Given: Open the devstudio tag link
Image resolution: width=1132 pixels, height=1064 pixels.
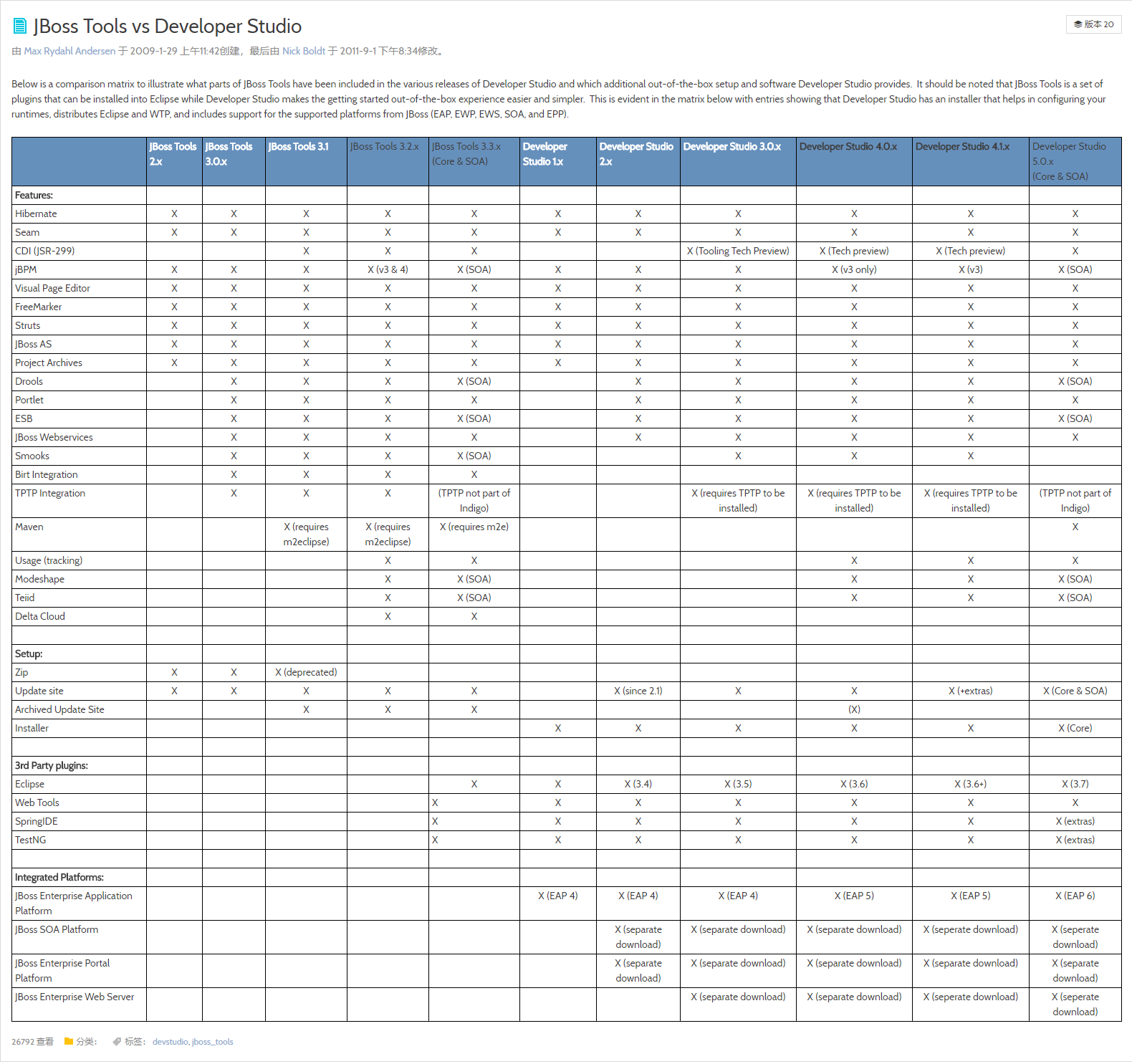Looking at the screenshot, I should (170, 1042).
